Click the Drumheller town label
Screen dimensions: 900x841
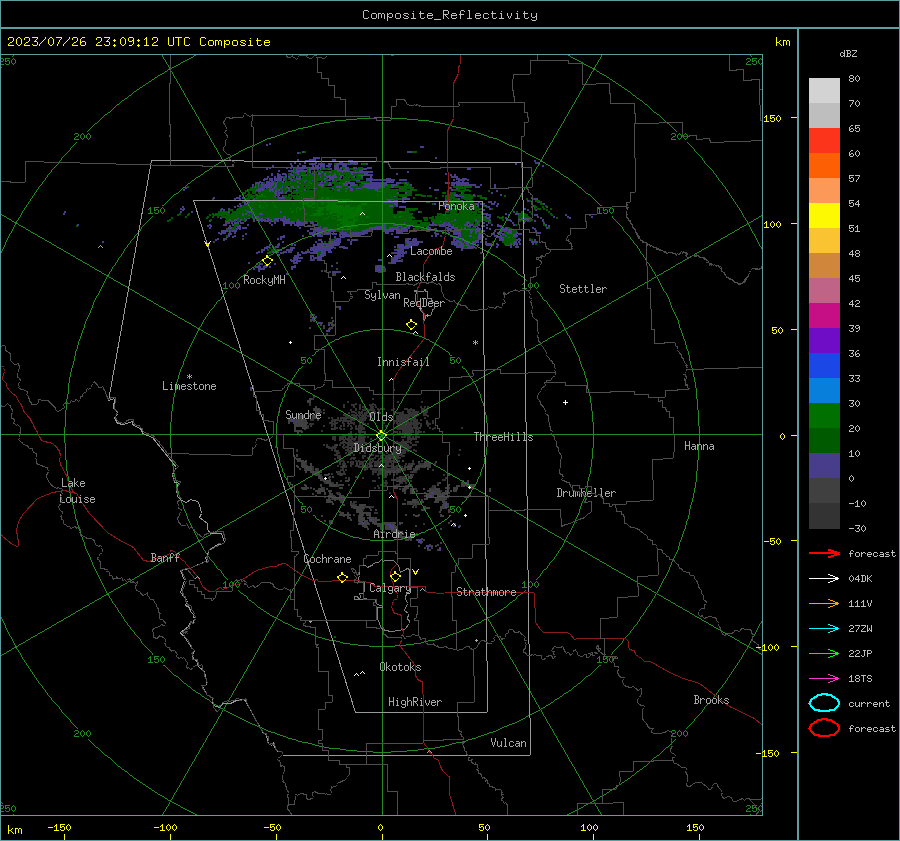tap(586, 493)
